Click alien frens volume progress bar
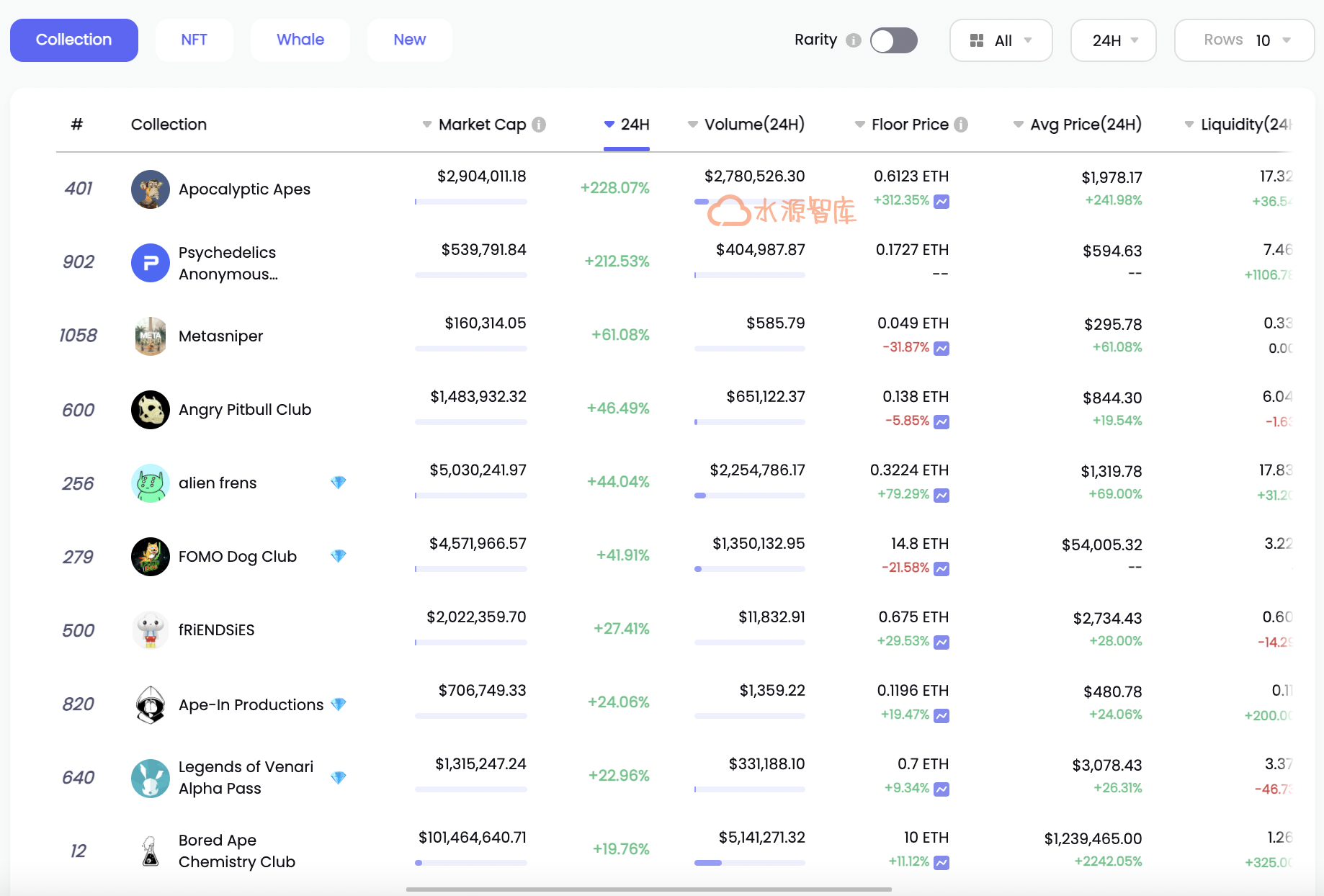 (750, 496)
